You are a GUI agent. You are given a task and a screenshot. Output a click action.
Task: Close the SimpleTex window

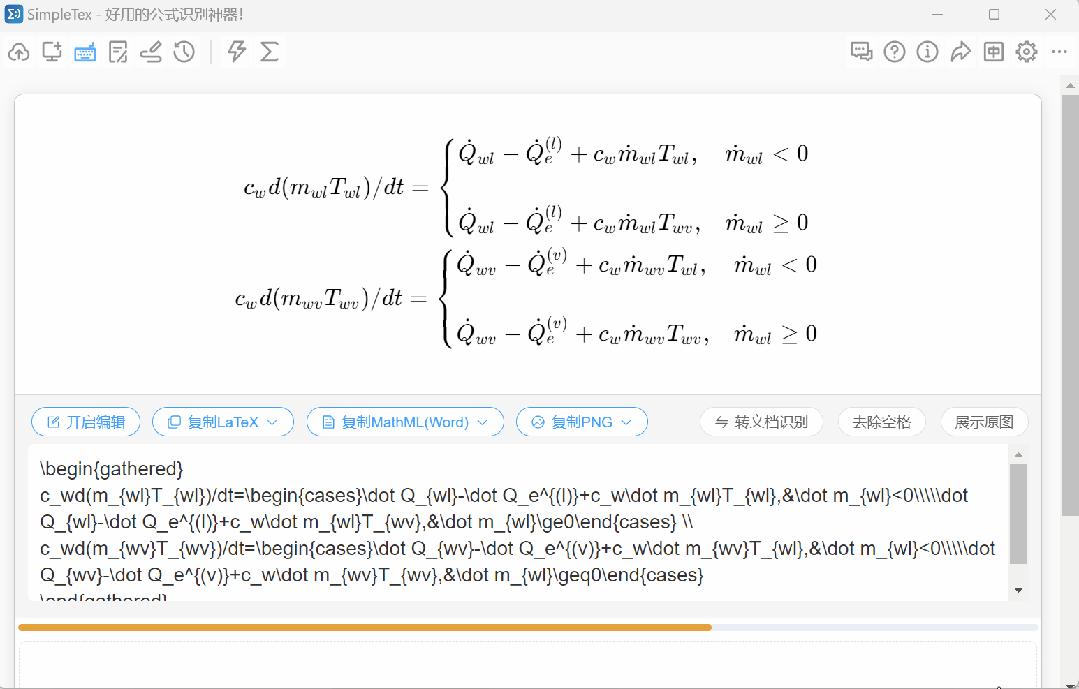[x=1050, y=14]
